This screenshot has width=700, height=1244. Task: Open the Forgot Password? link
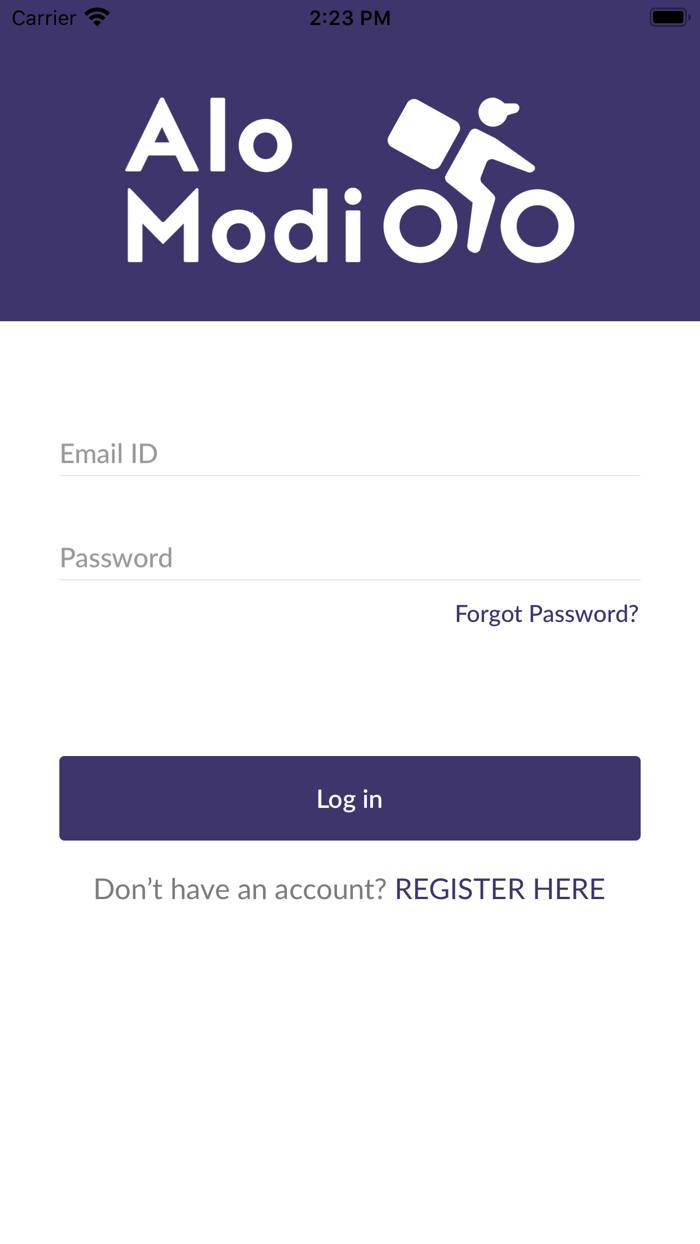546,614
